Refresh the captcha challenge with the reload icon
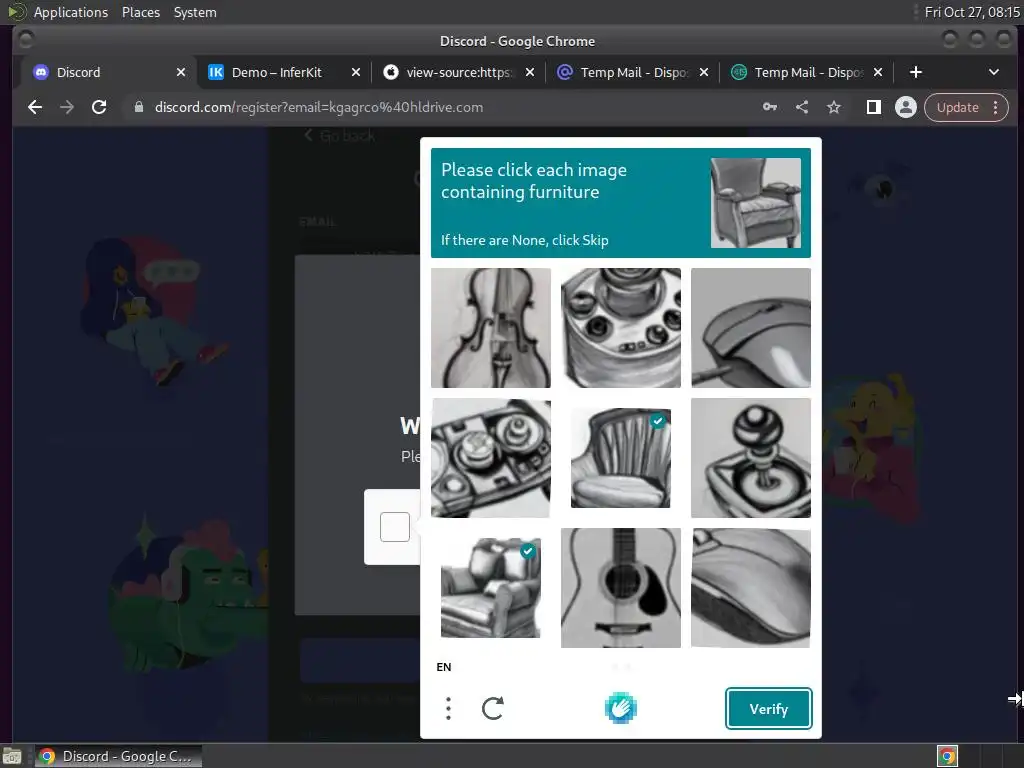The image size is (1024, 768). pos(492,708)
